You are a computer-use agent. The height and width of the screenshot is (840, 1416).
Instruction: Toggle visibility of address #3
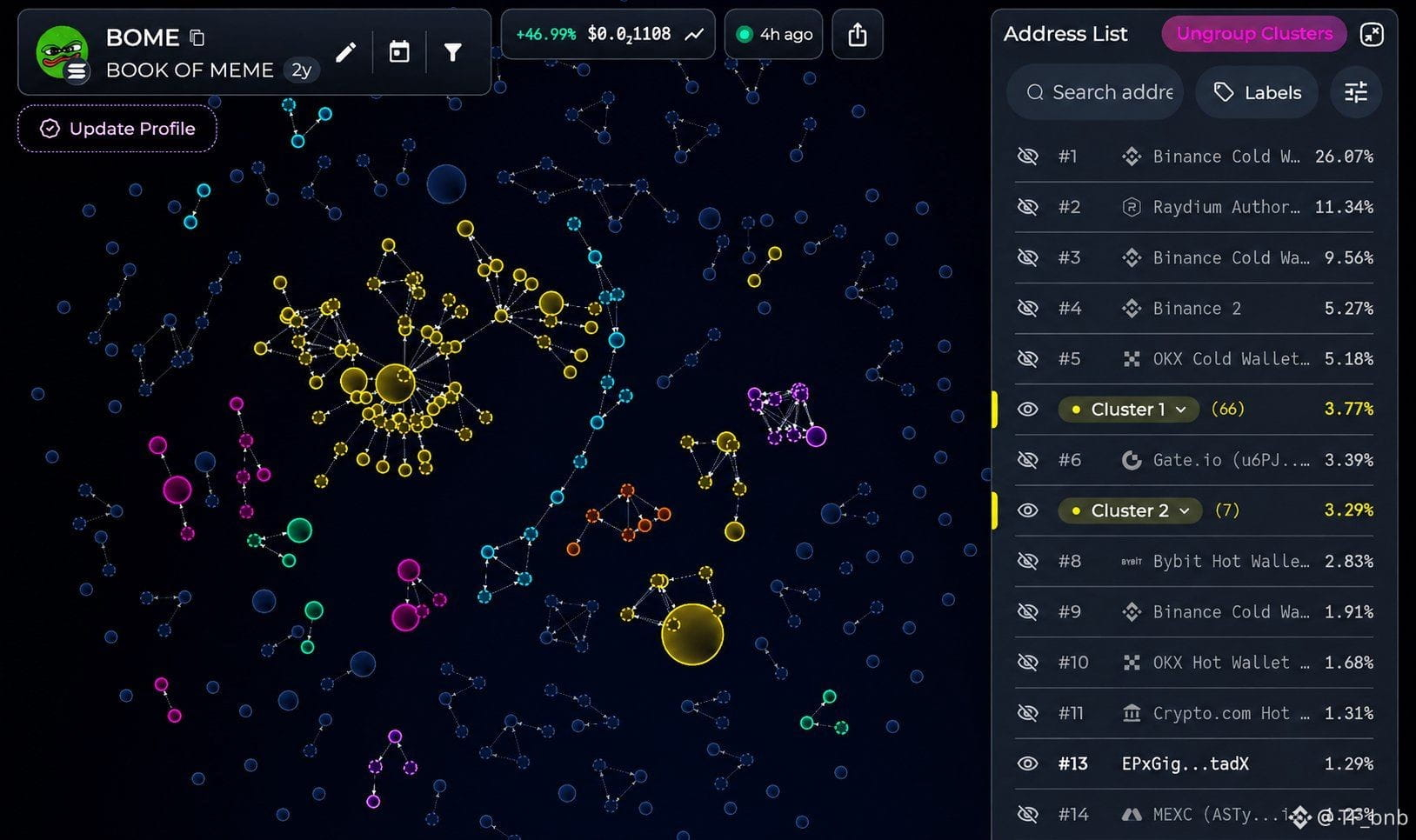pyautogui.click(x=1027, y=257)
